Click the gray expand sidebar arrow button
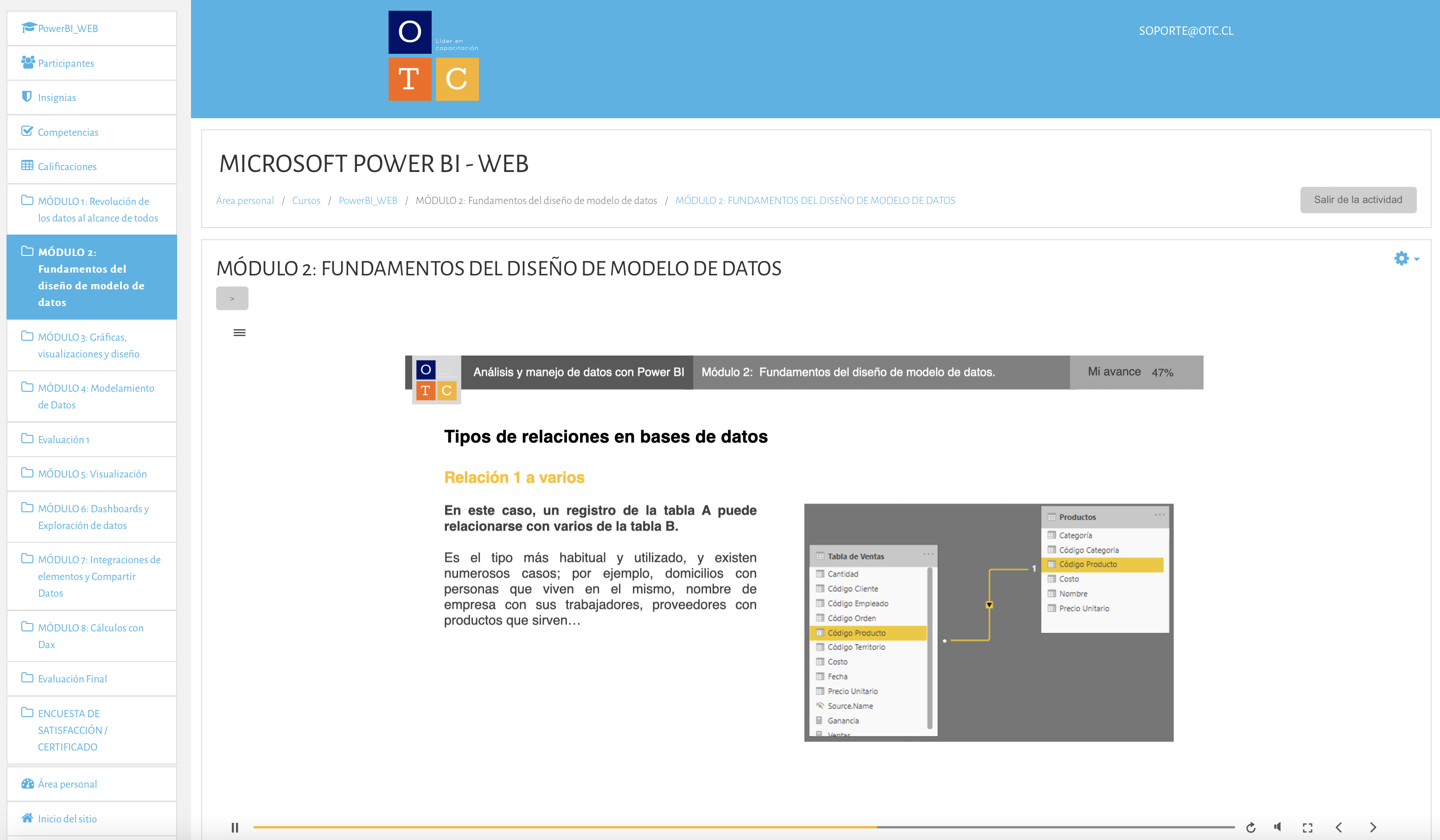1440x840 pixels. [232, 298]
